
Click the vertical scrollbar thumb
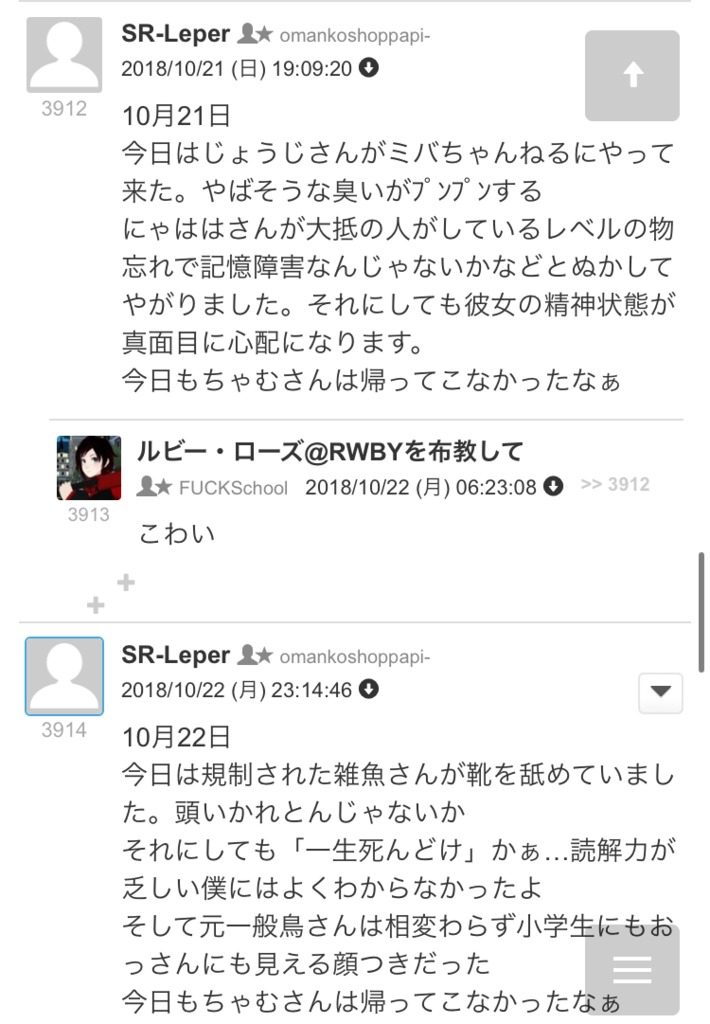(701, 612)
